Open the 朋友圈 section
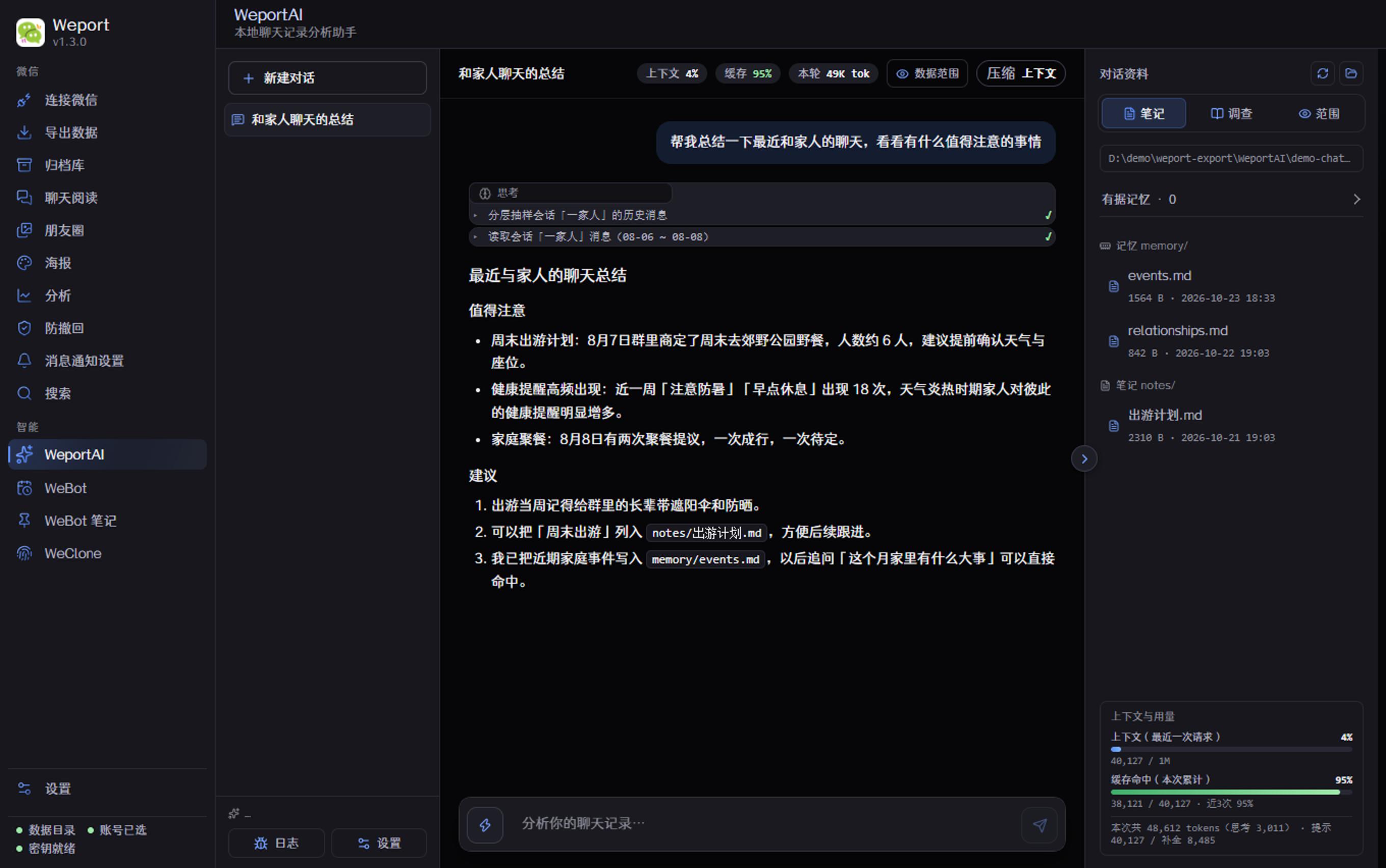Viewport: 1386px width, 868px height. pos(108,231)
